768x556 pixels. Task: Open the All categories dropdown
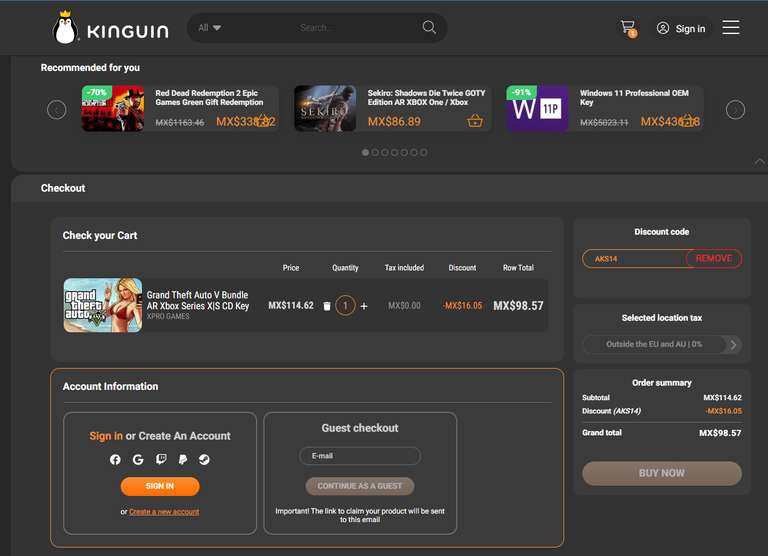pyautogui.click(x=209, y=27)
